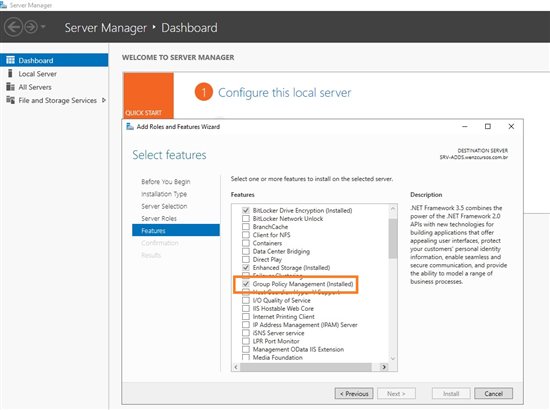
Task: Toggle Group Policy Management checkbox
Action: (246, 284)
